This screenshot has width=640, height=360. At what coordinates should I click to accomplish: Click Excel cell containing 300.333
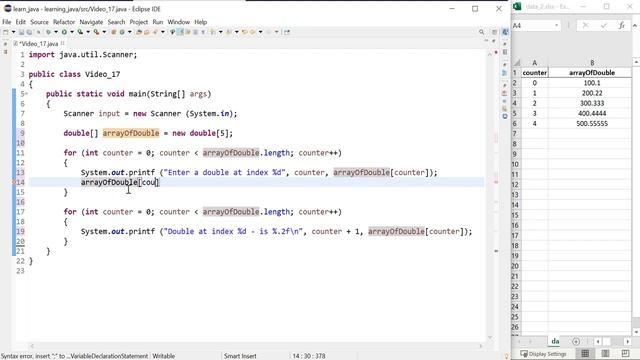tap(592, 103)
